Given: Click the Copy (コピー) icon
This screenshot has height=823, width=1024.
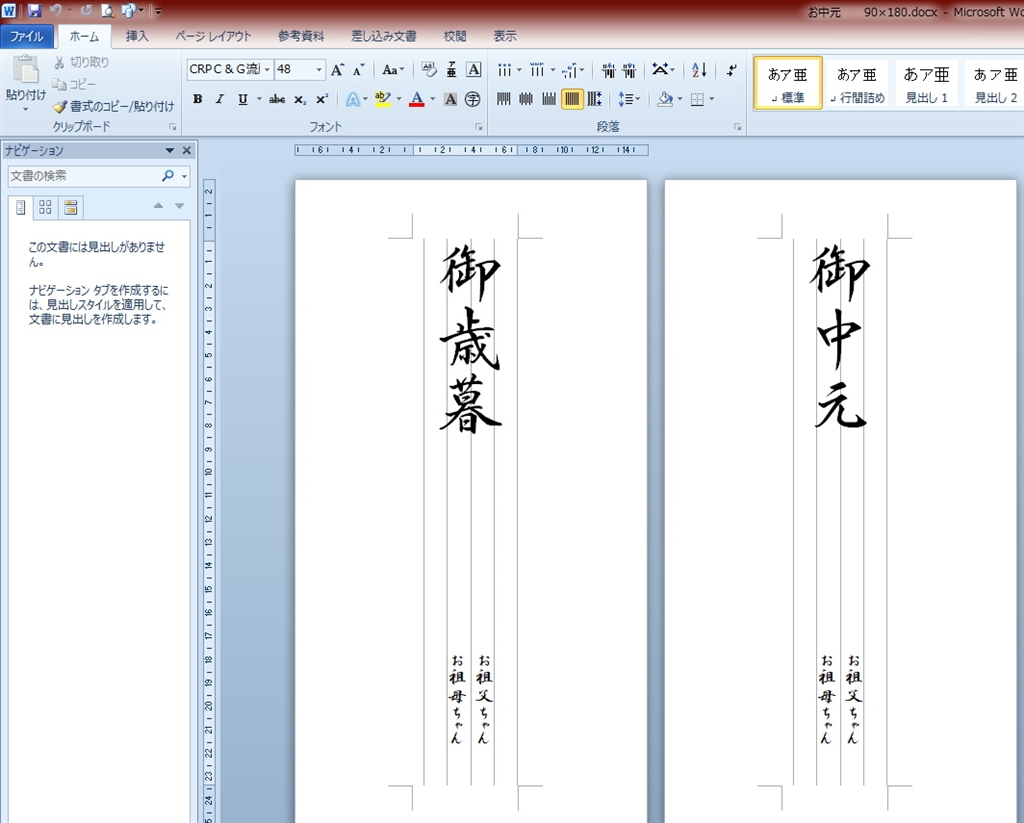Looking at the screenshot, I should click(59, 84).
